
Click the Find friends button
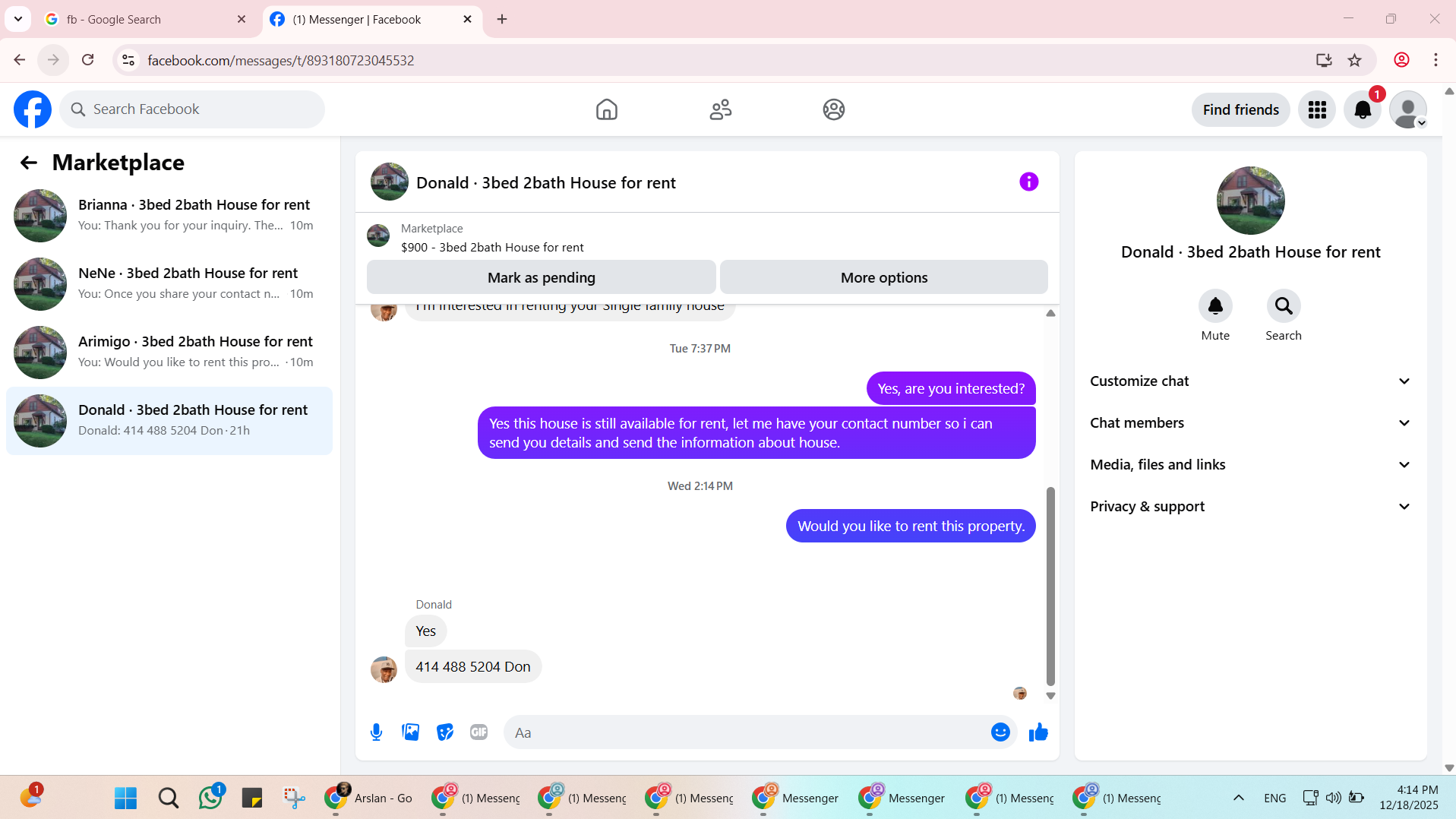pos(1240,110)
